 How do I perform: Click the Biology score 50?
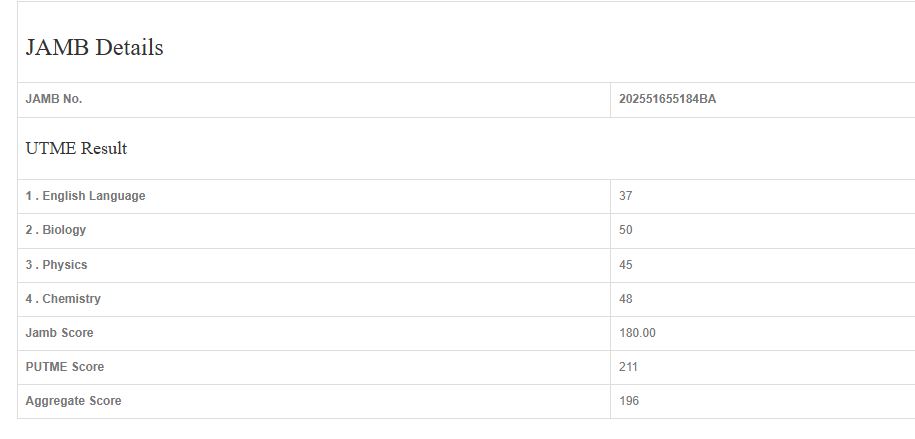point(626,230)
